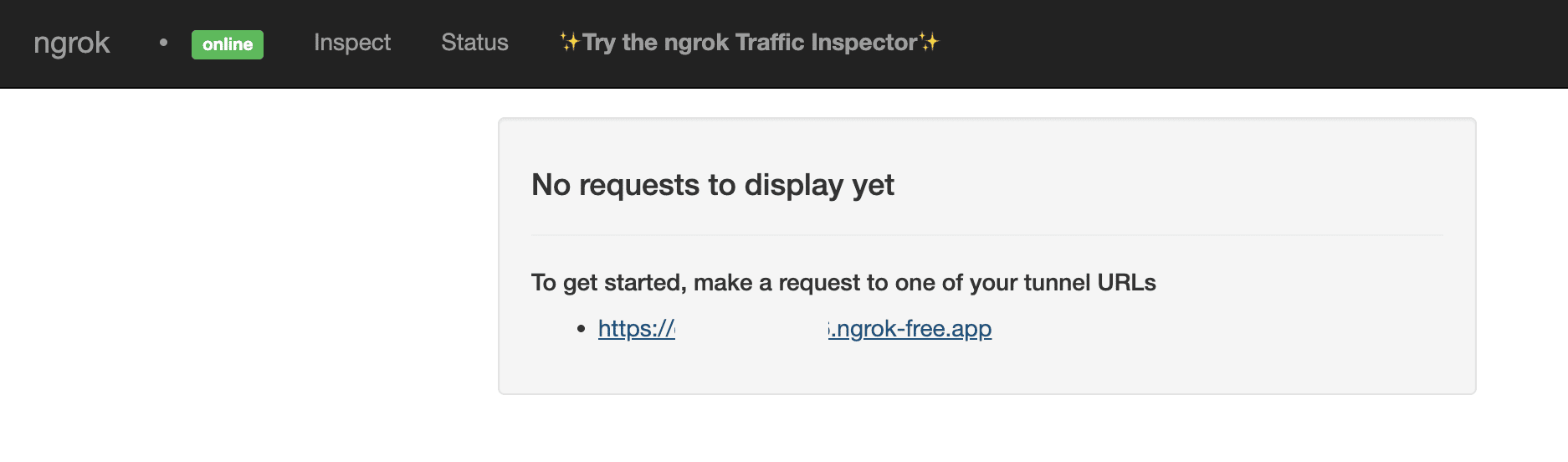Image resolution: width=1568 pixels, height=462 pixels.
Task: Click the ngrok logo in the navbar
Action: [71, 44]
